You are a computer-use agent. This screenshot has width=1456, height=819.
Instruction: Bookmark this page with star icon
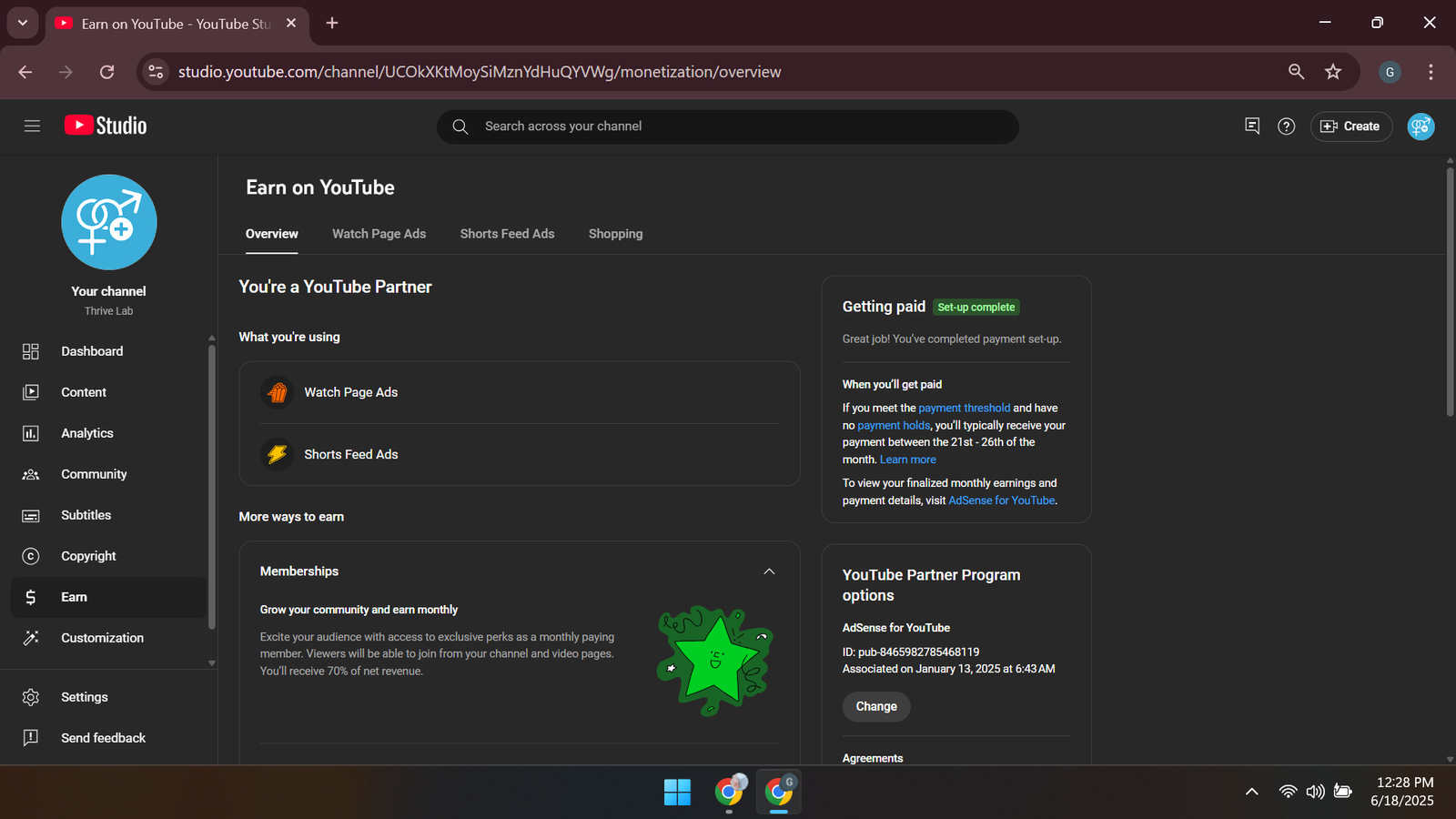1333,72
